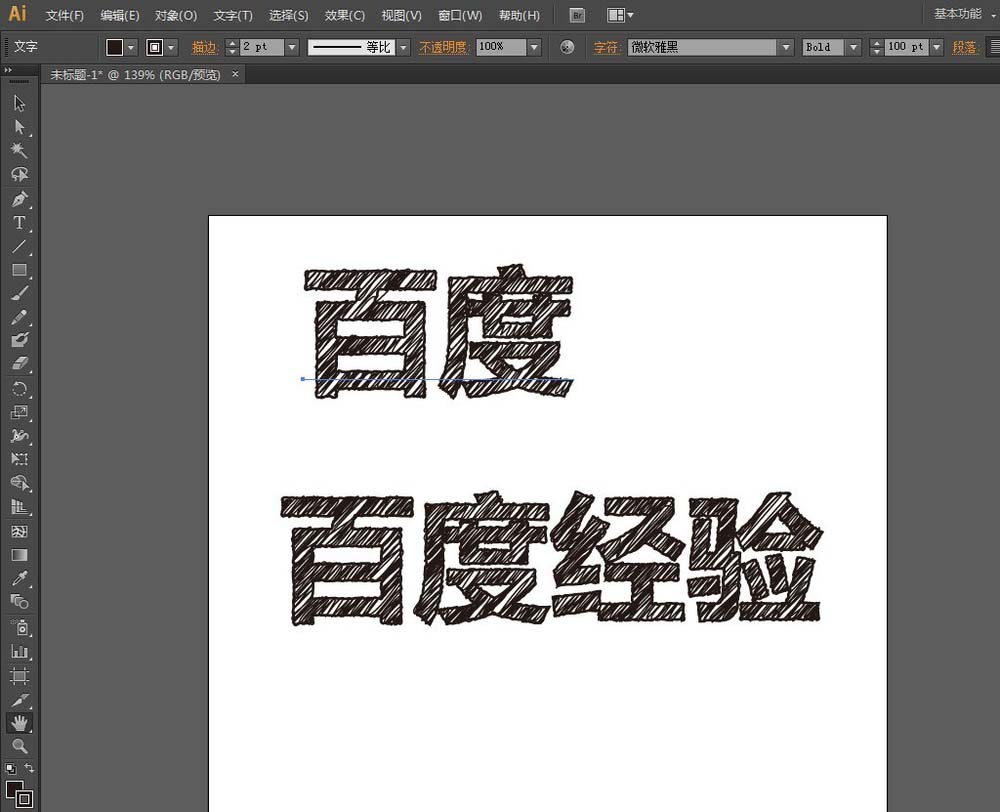Screen dimensions: 1000x812
Task: Select the Eraser tool
Action: (19, 364)
